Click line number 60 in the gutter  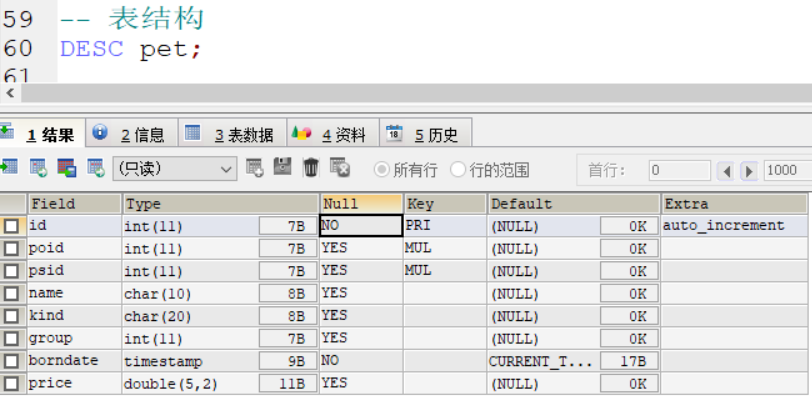pos(18,49)
